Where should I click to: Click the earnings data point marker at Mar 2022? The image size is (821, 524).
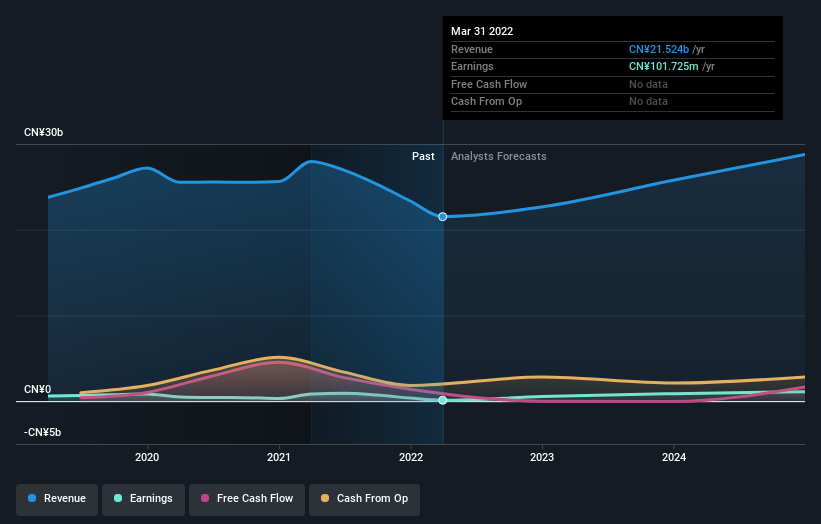pyautogui.click(x=443, y=400)
